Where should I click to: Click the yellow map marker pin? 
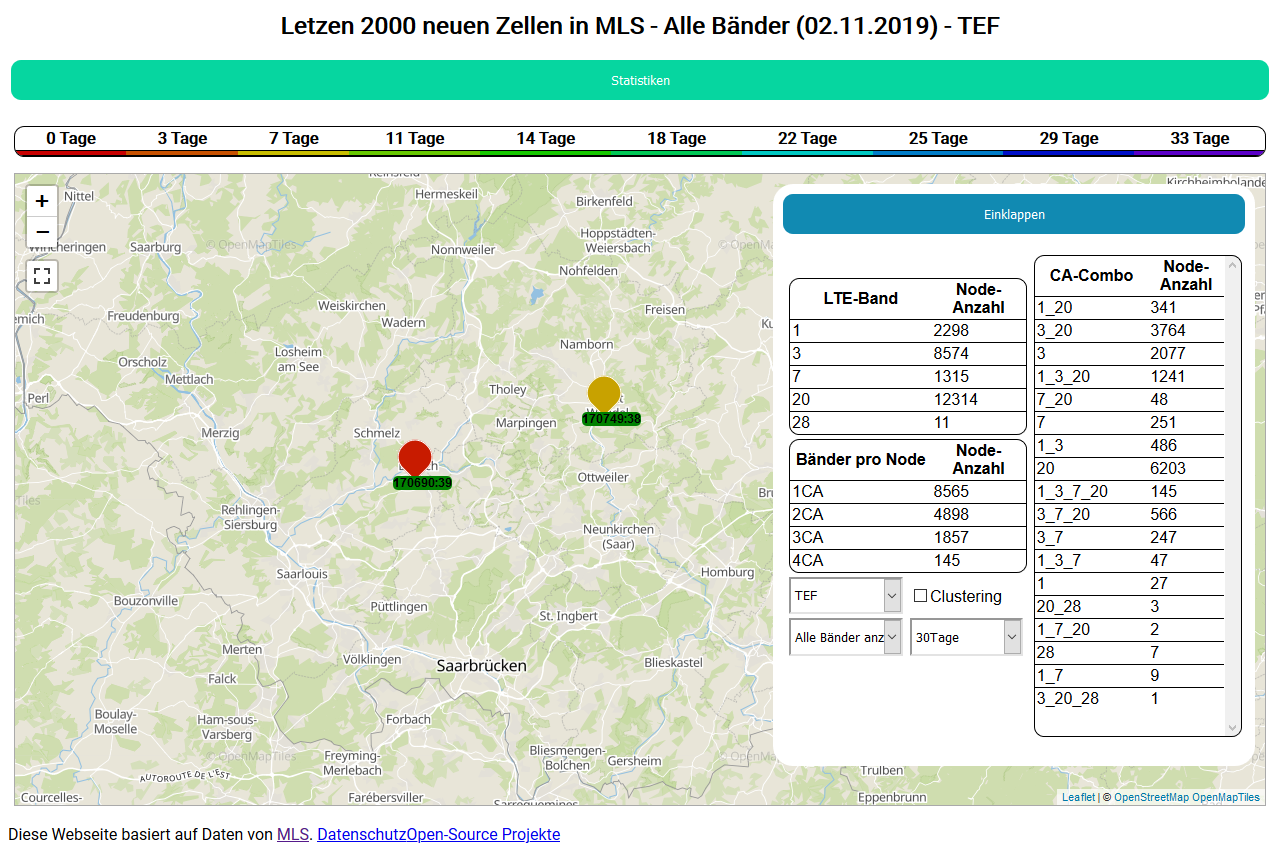tap(604, 393)
